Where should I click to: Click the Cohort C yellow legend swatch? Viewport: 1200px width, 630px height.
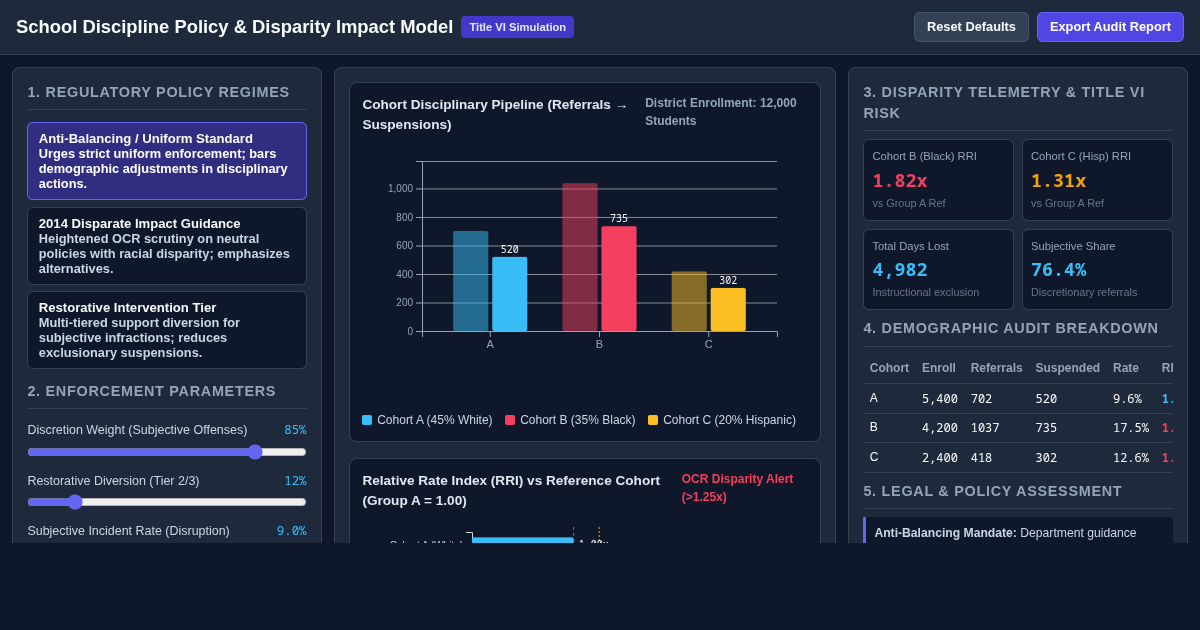coord(653,420)
